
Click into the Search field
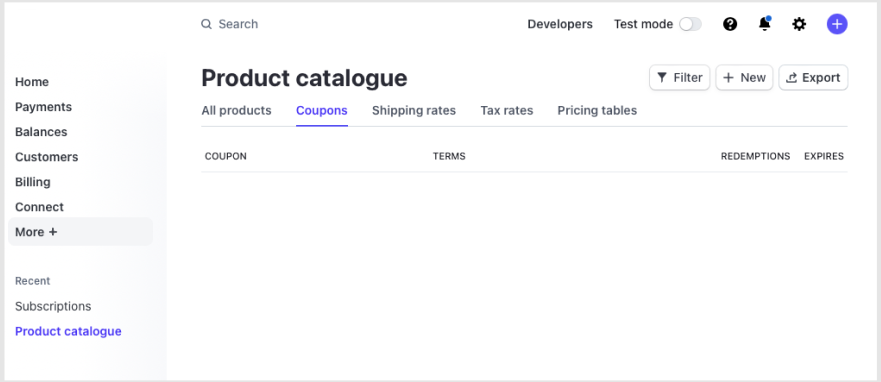coord(238,24)
